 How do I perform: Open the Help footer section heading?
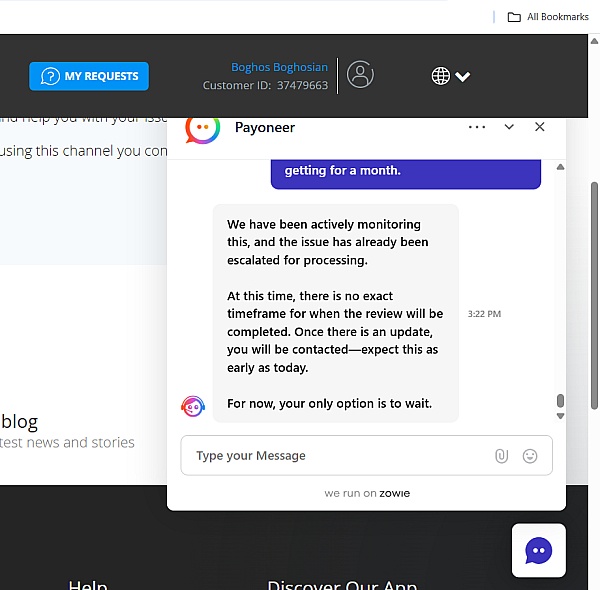(x=88, y=585)
